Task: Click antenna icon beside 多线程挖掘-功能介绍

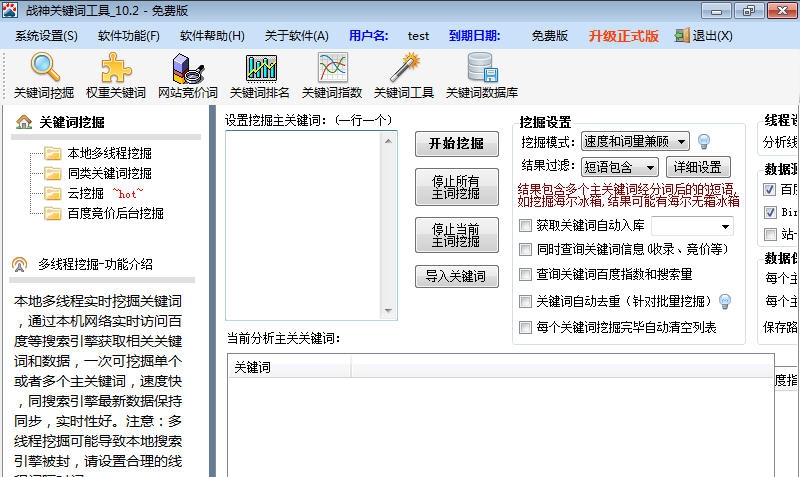Action: tap(19, 264)
